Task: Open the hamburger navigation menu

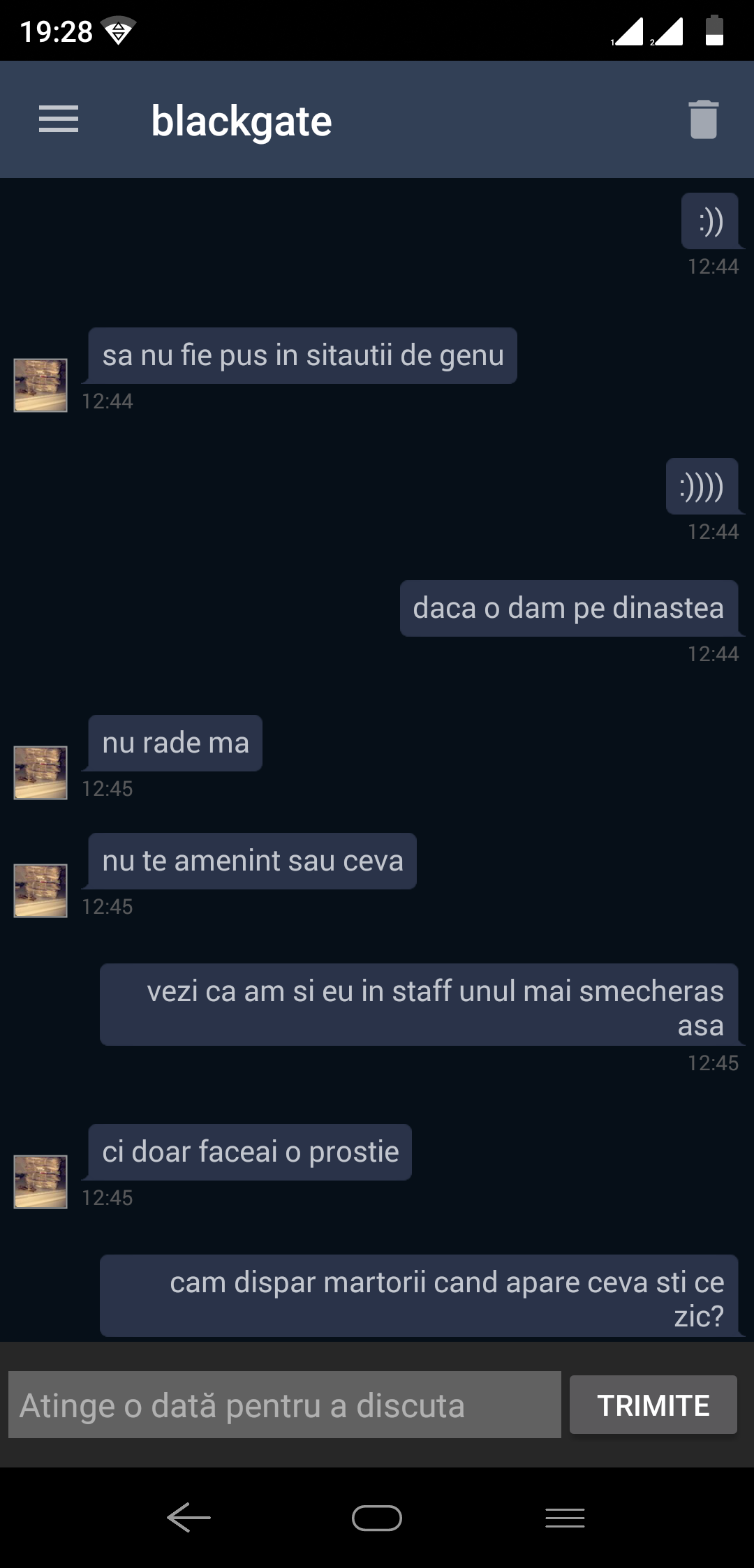Action: pyautogui.click(x=59, y=119)
